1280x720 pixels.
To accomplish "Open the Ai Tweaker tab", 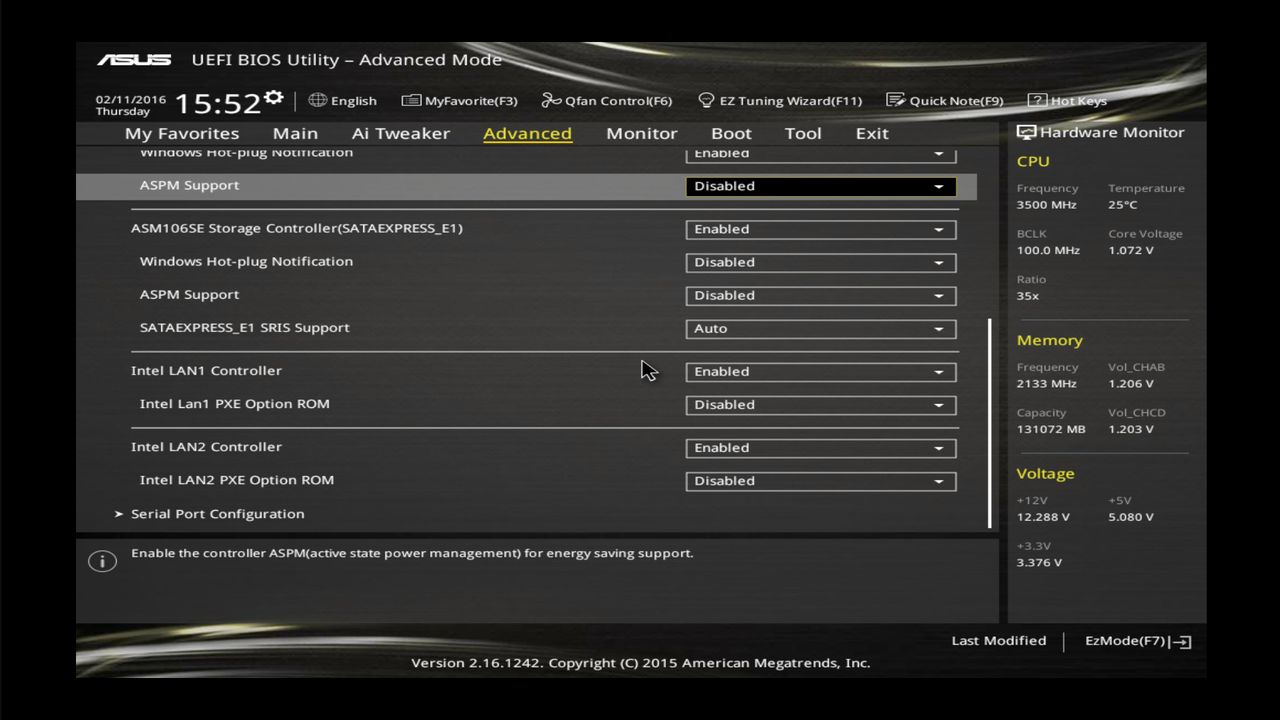I will [401, 133].
